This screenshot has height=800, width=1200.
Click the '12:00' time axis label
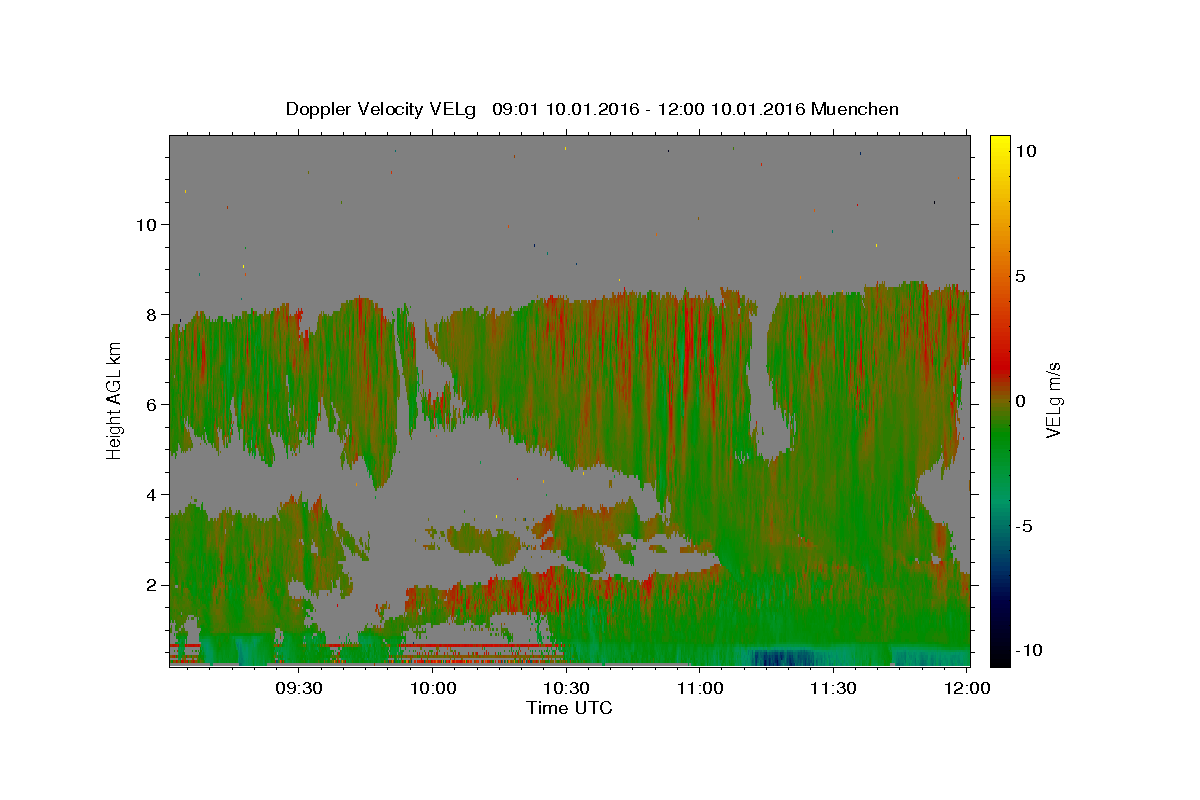[x=967, y=688]
